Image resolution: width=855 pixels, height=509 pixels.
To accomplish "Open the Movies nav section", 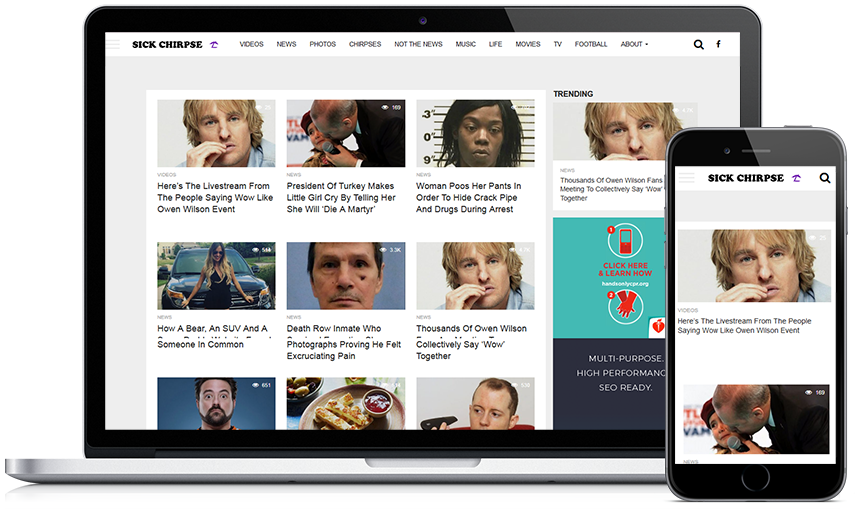I will point(528,44).
